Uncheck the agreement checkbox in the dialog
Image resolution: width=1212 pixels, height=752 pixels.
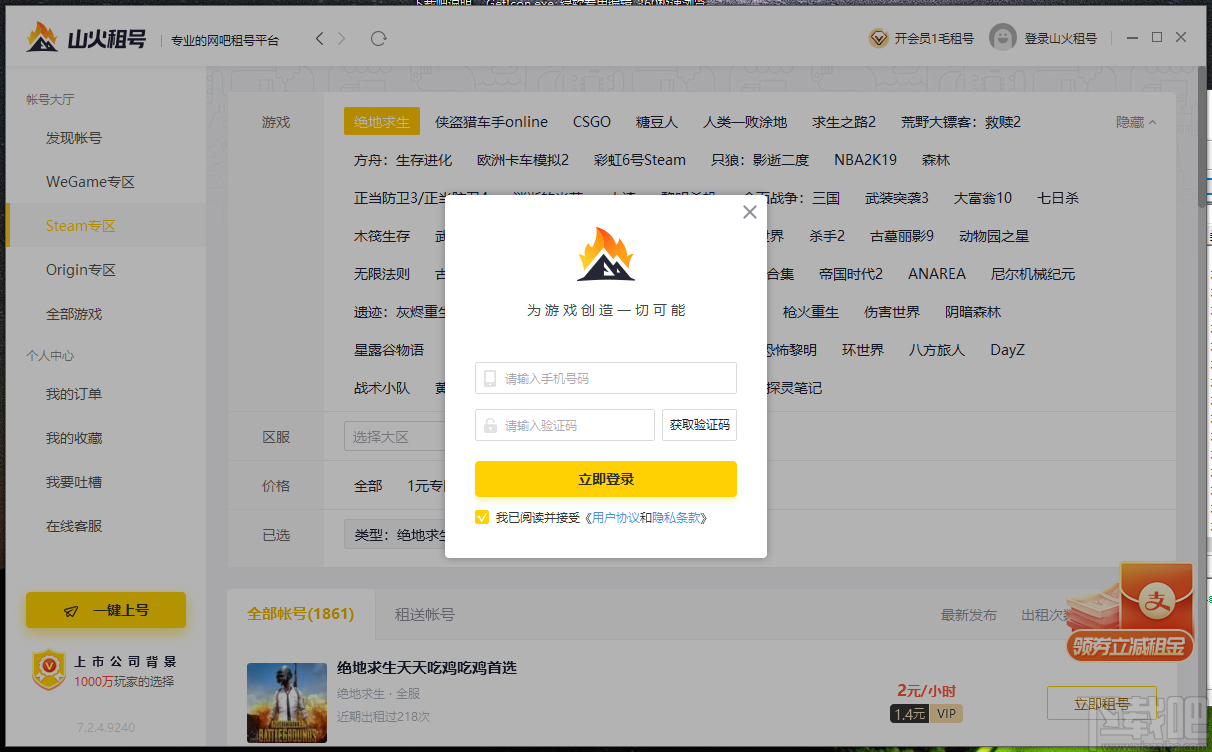482,517
